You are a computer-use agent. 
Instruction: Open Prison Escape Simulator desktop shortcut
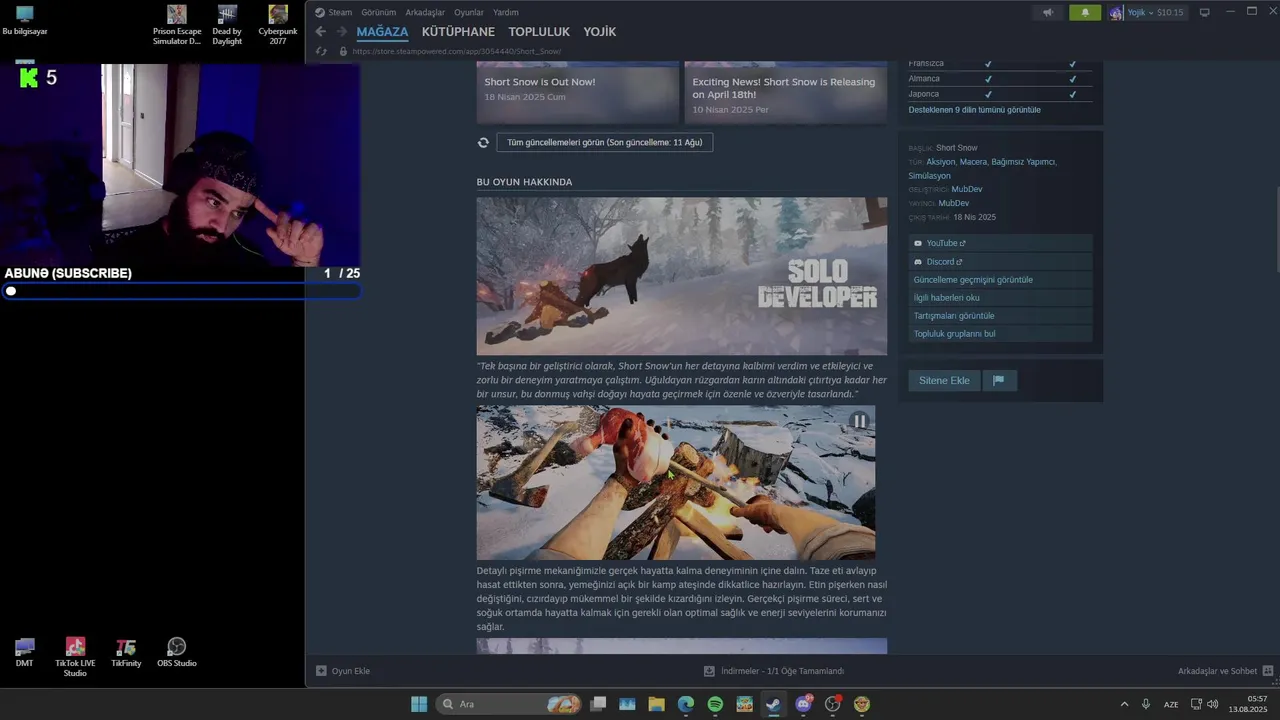click(177, 25)
